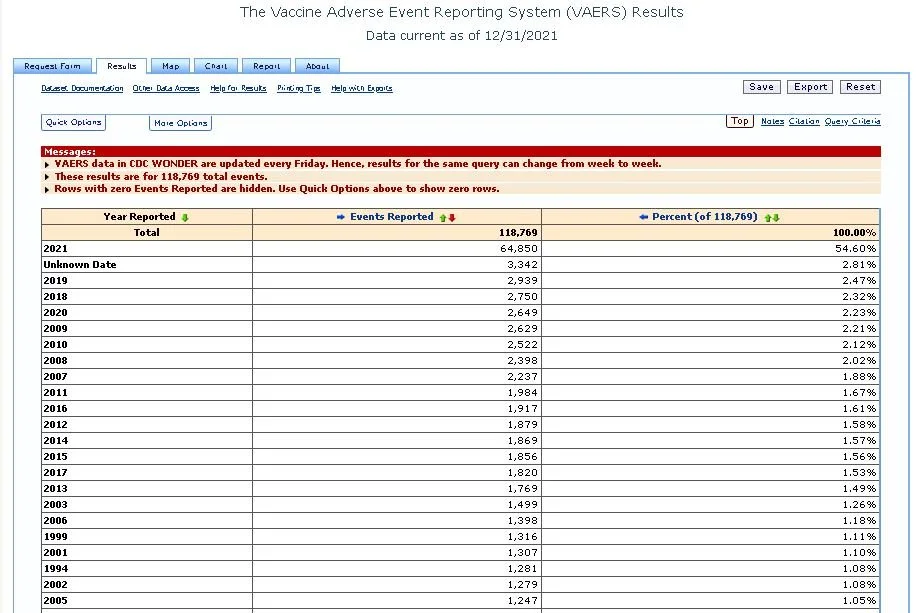Open the Report tab
Image resolution: width=921 pixels, height=613 pixels.
(267, 66)
